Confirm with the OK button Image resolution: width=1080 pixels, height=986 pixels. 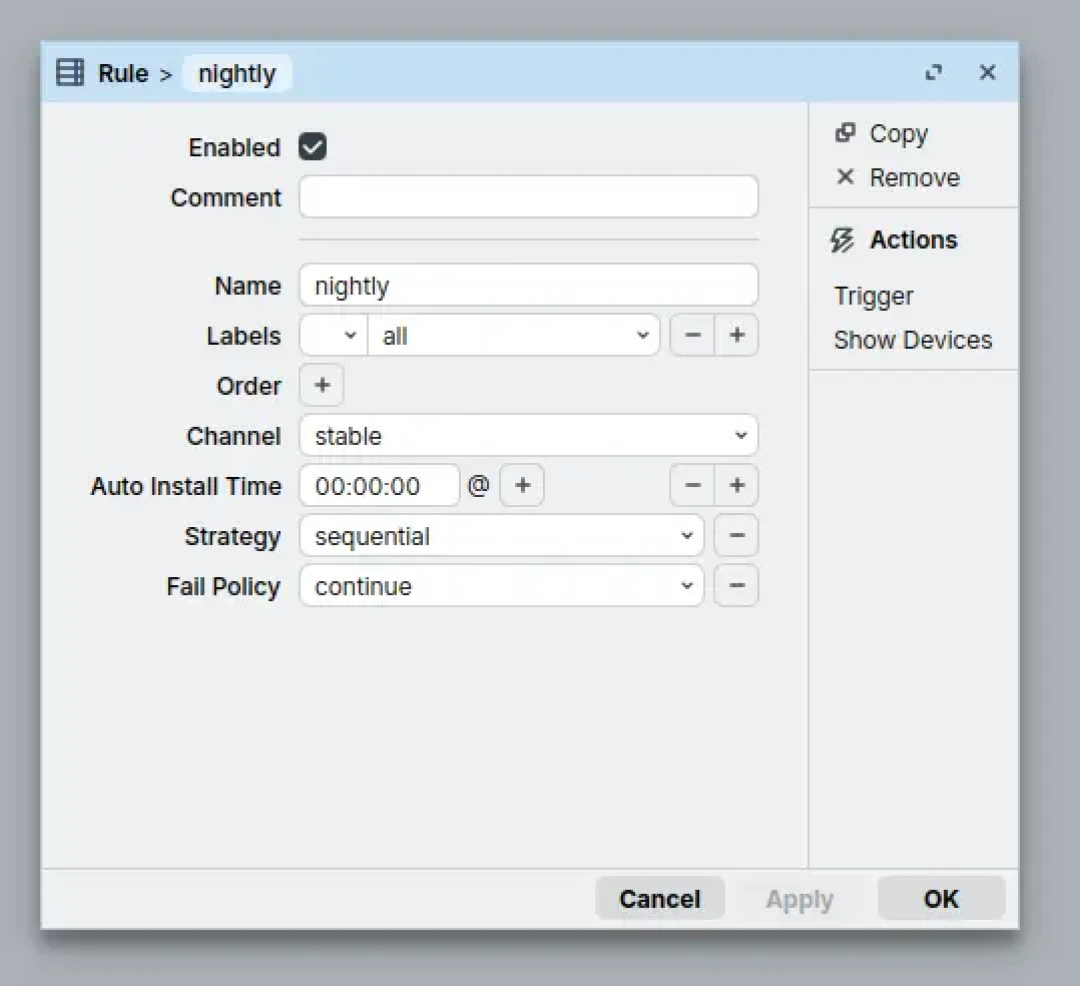[941, 899]
